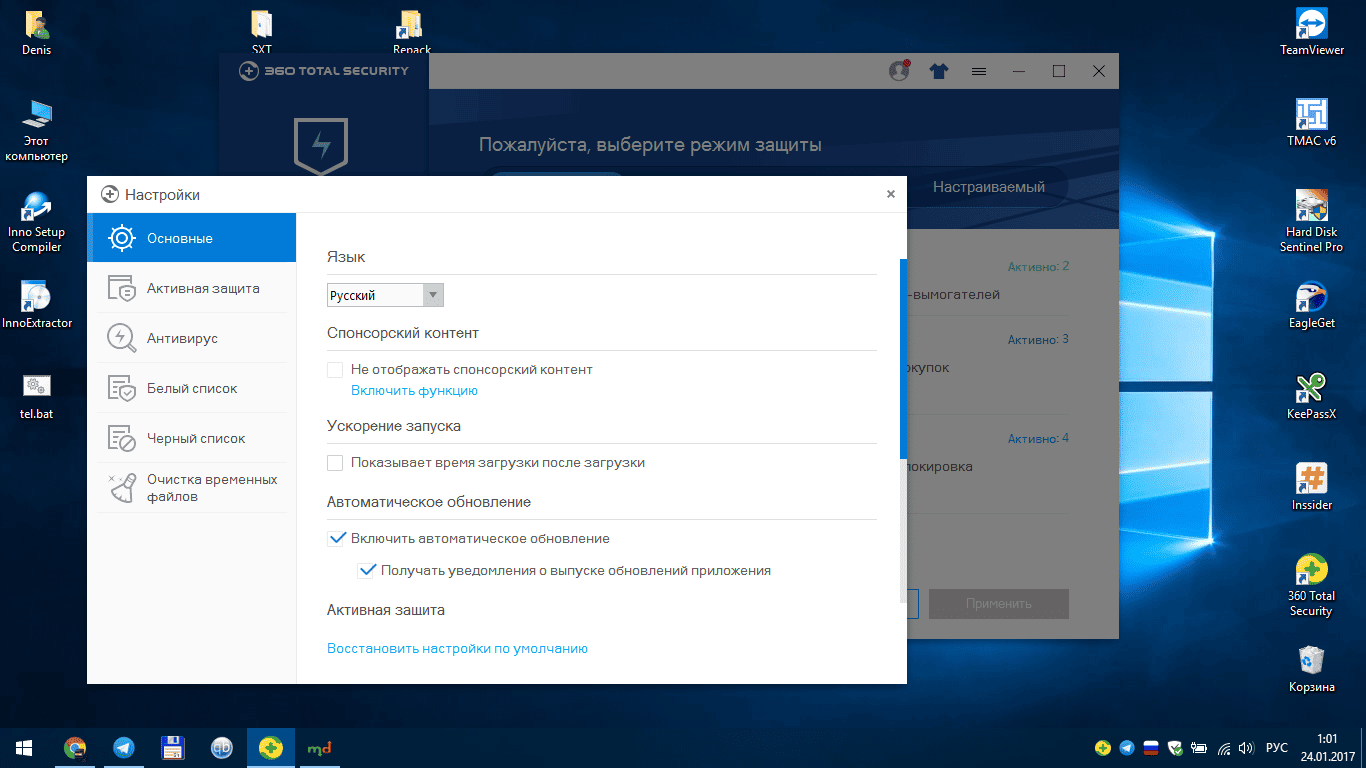
Task: Click the Telegram tray icon
Action: (1127, 748)
